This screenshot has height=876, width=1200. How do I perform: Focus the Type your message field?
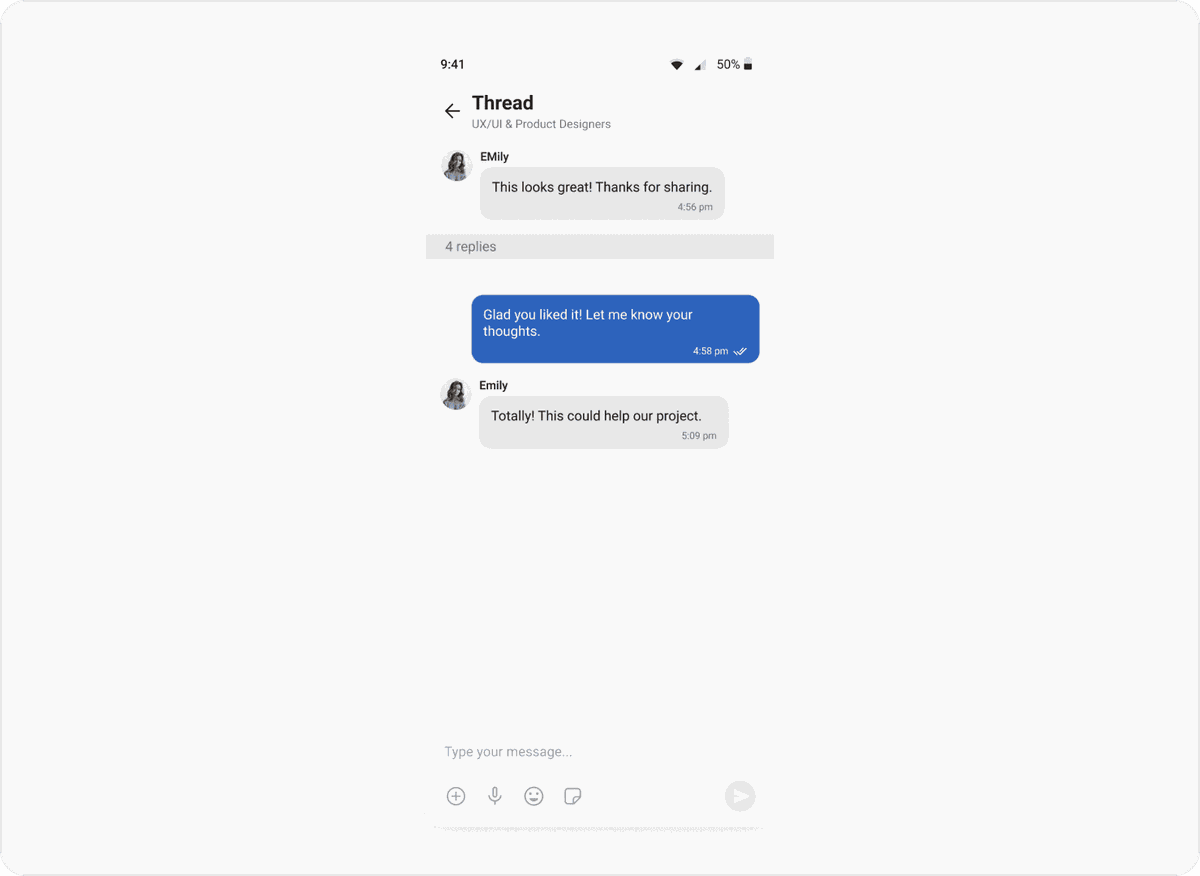(x=600, y=752)
